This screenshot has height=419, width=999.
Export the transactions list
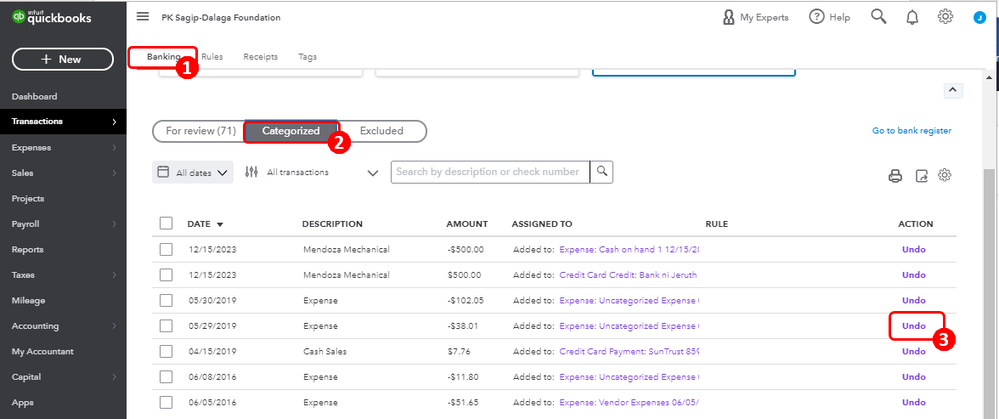coord(921,176)
